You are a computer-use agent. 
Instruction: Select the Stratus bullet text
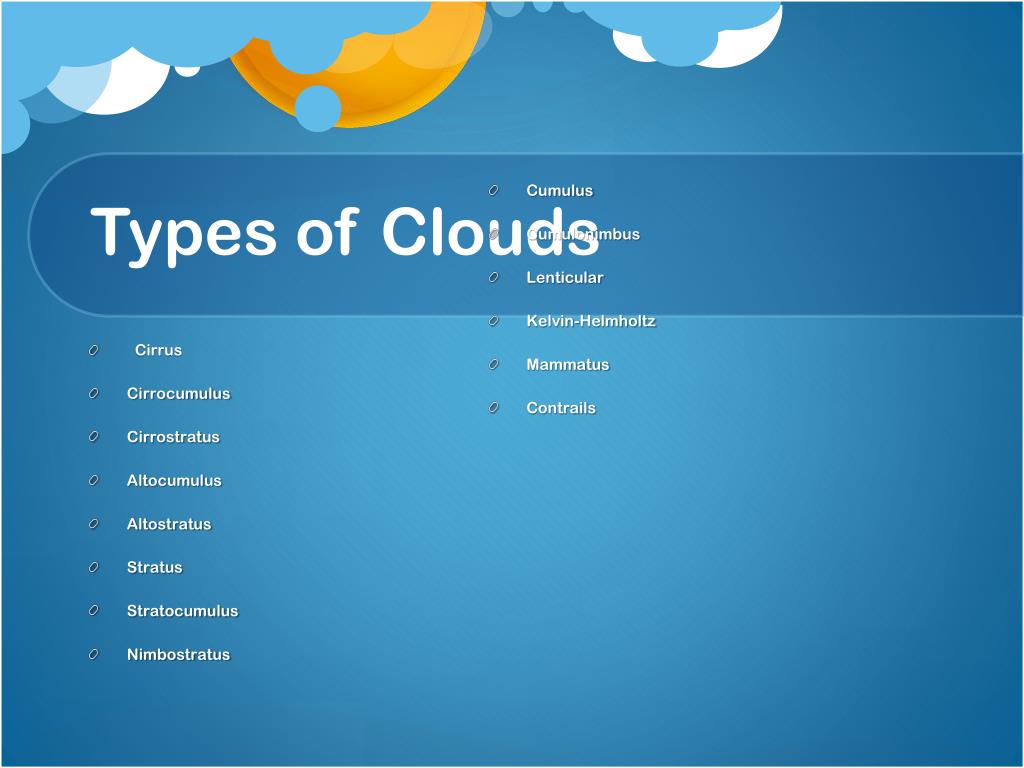pos(155,568)
